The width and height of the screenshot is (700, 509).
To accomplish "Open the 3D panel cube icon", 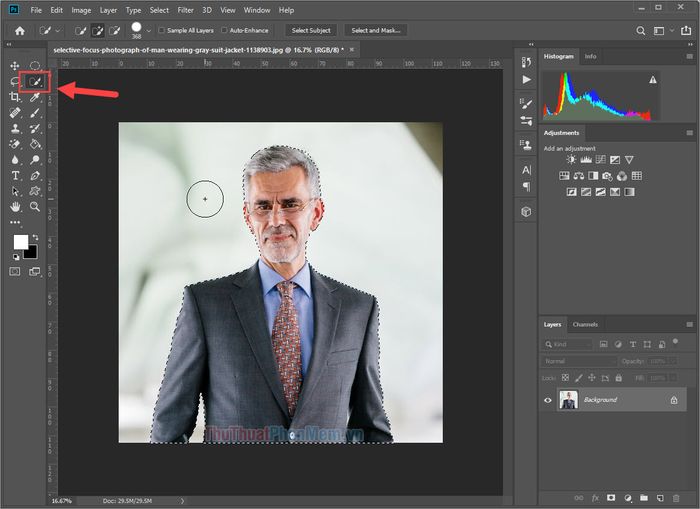I will [526, 212].
